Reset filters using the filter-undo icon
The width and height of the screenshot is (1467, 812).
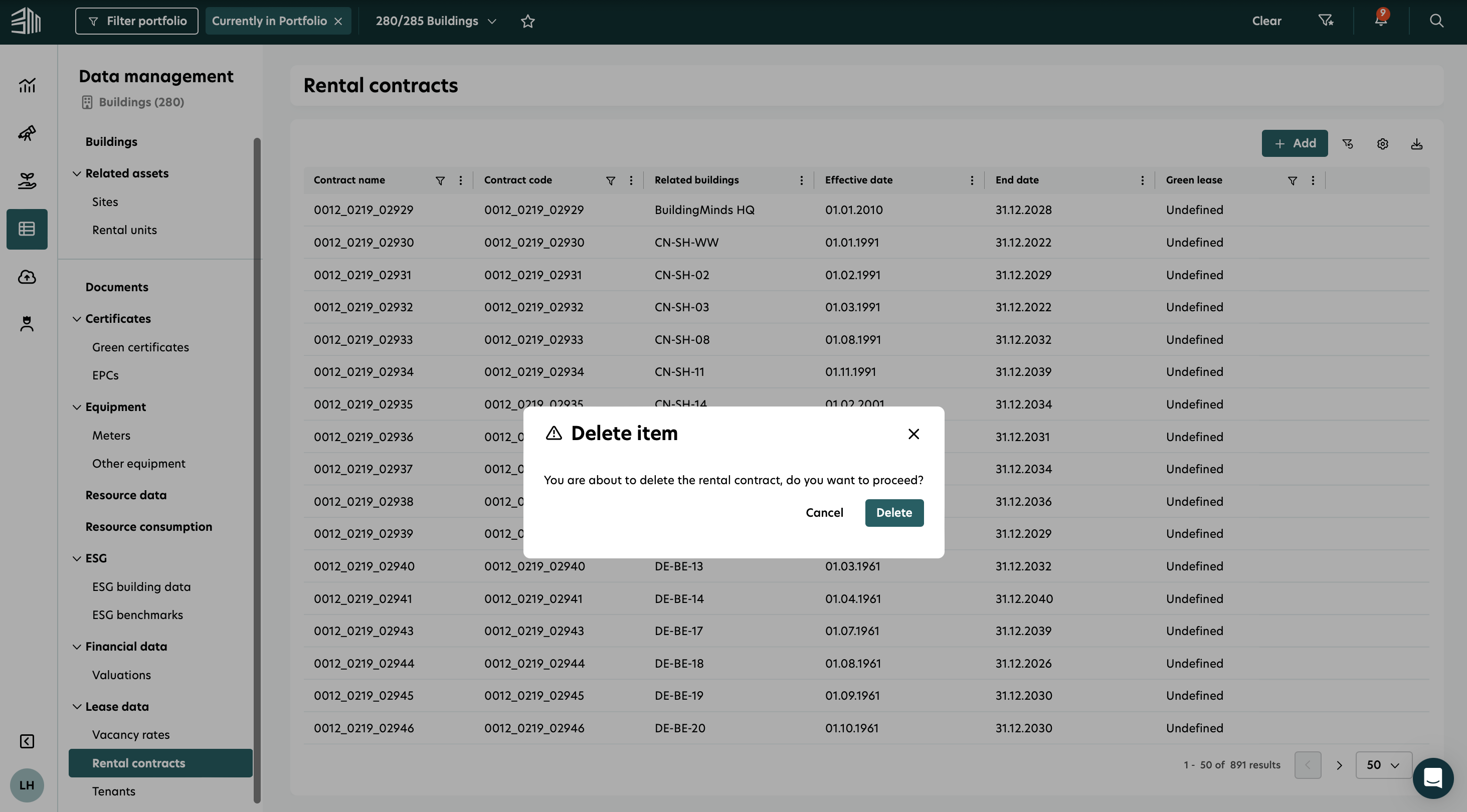1348,143
